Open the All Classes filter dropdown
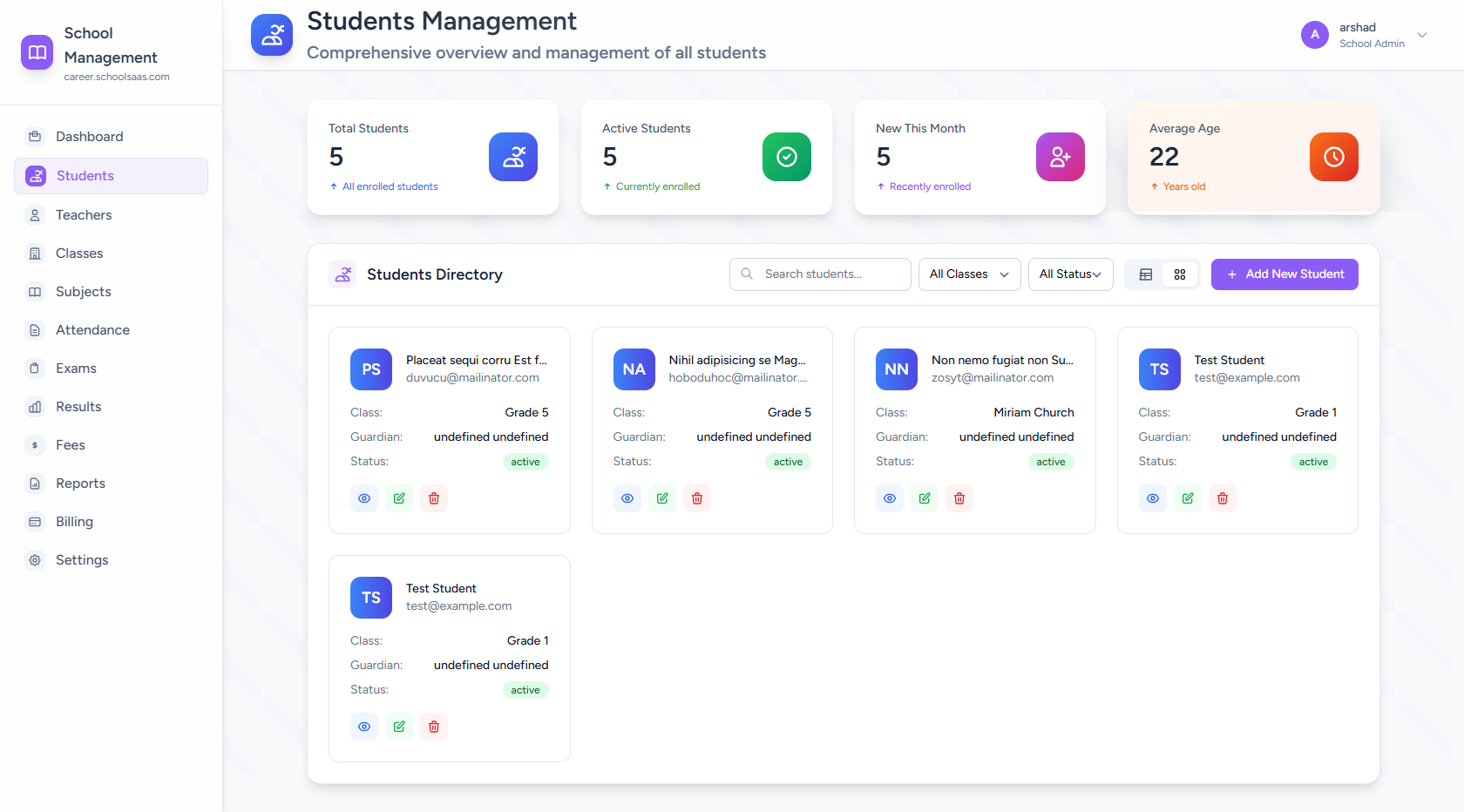Screen dimensions: 1464x812 pos(969,274)
